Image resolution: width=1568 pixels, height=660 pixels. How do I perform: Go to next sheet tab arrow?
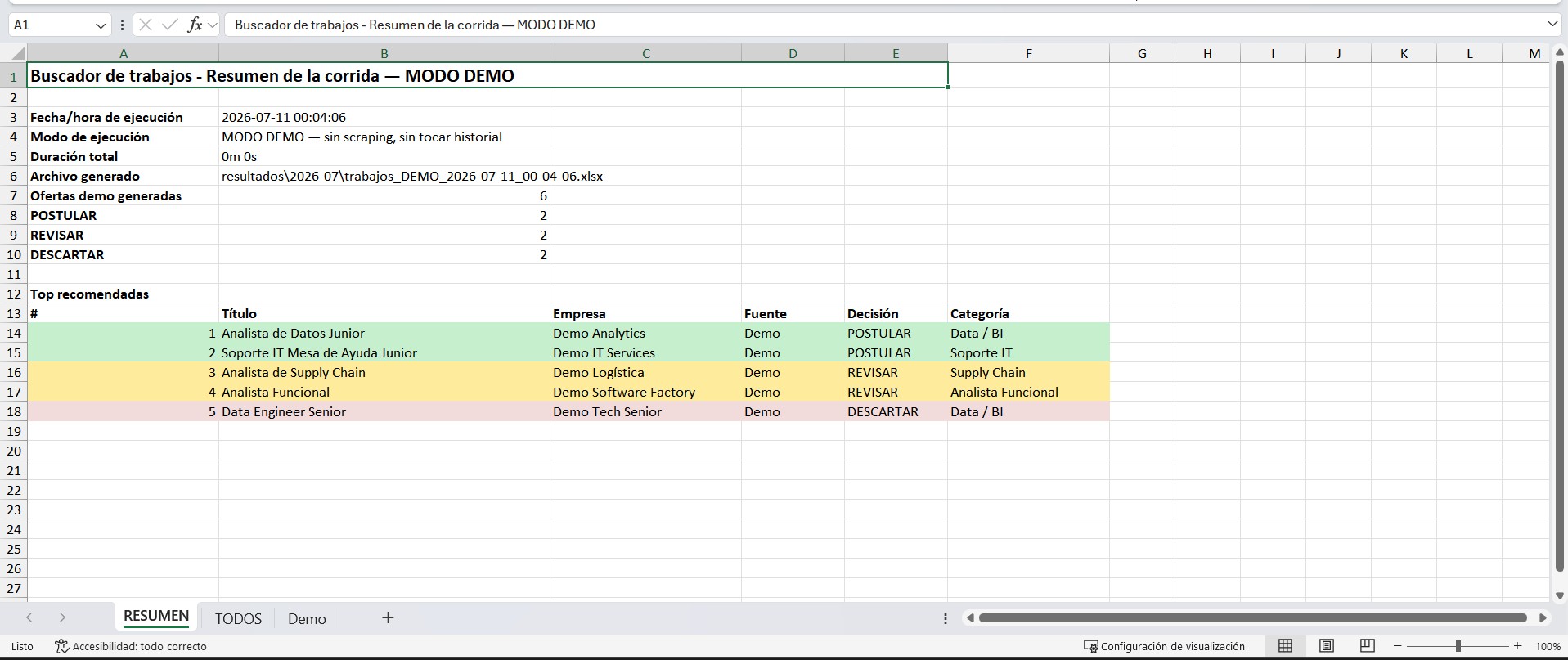62,617
